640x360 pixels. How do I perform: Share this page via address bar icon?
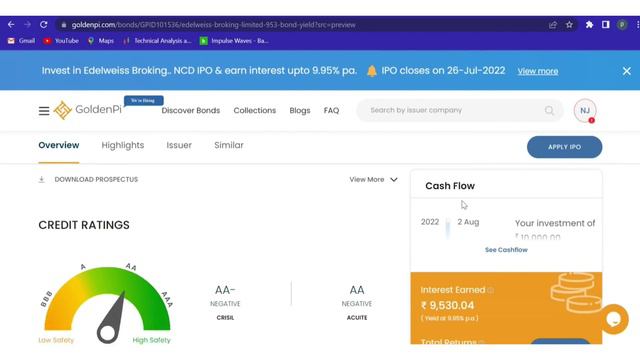click(x=553, y=25)
